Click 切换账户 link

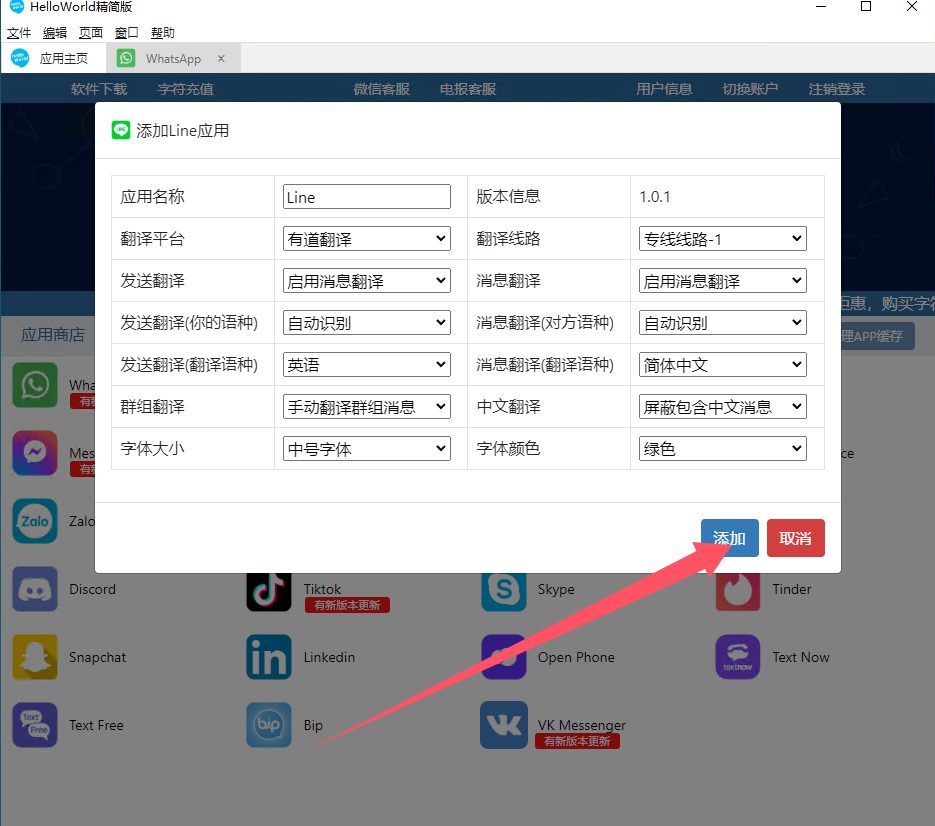[x=751, y=89]
